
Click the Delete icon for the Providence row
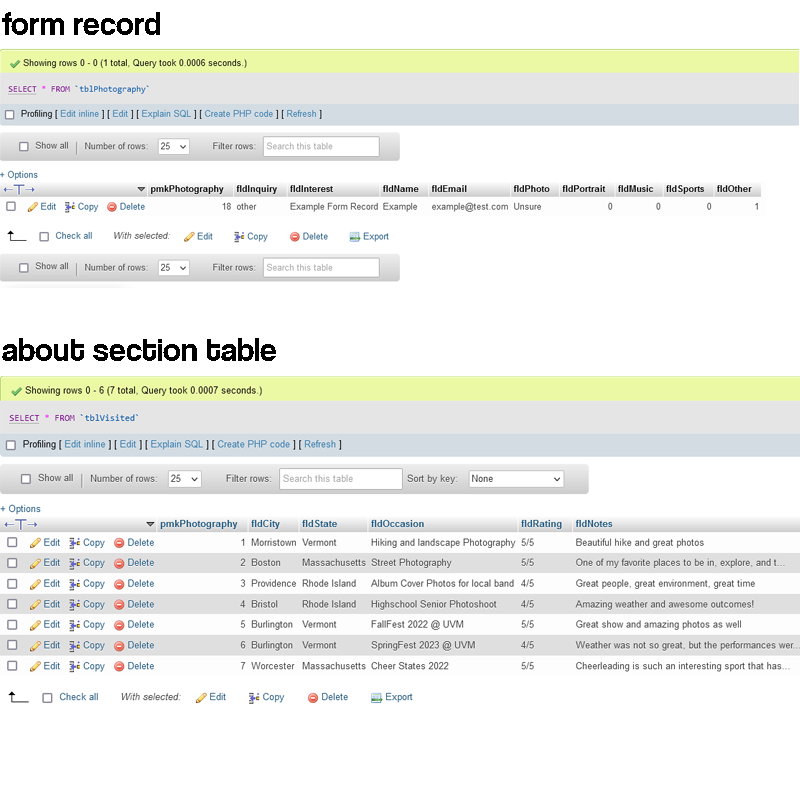[x=119, y=584]
